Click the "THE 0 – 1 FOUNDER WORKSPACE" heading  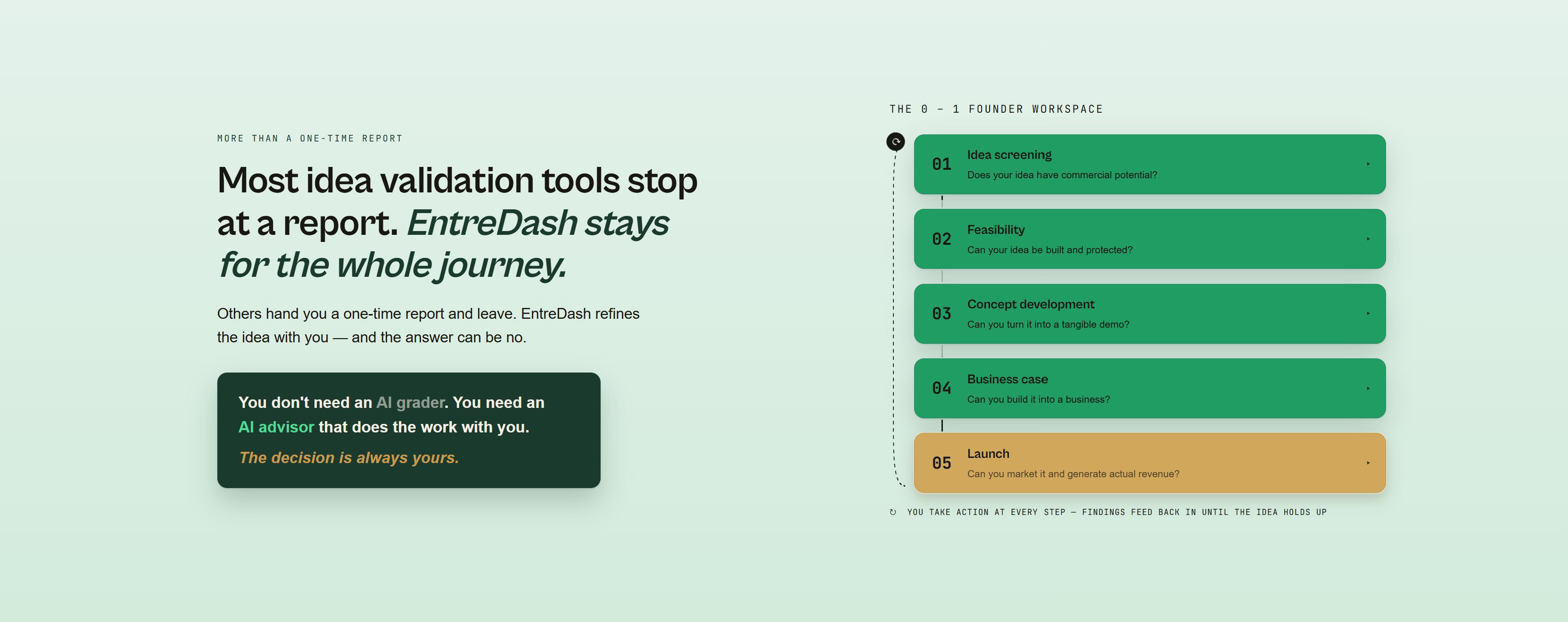click(996, 109)
